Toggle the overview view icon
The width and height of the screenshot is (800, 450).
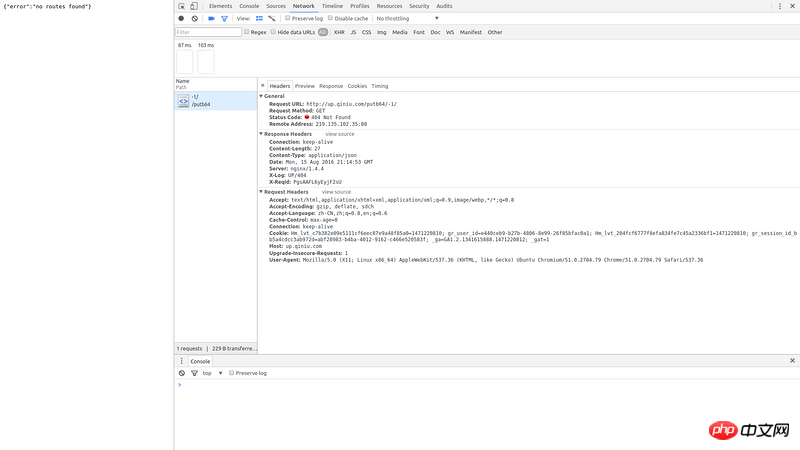[272, 18]
